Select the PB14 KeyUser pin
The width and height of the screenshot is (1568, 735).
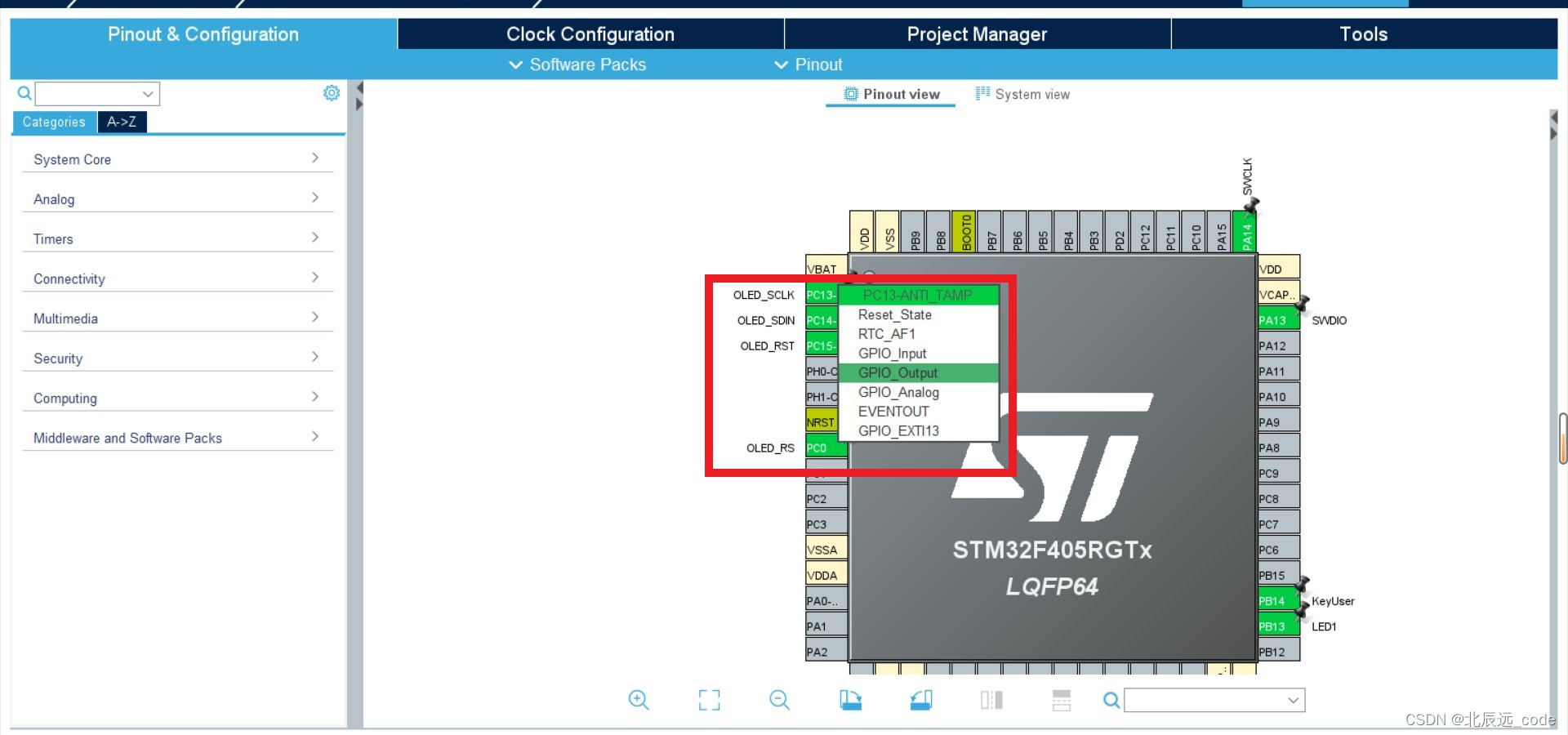[1279, 601]
